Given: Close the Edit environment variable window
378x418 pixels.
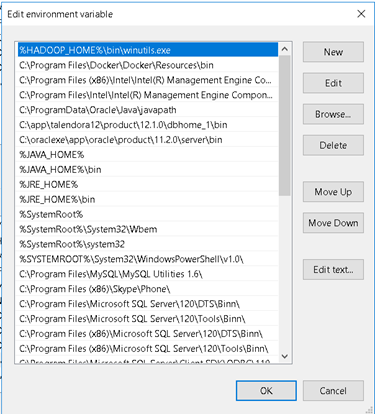Looking at the screenshot, I should [x=361, y=14].
